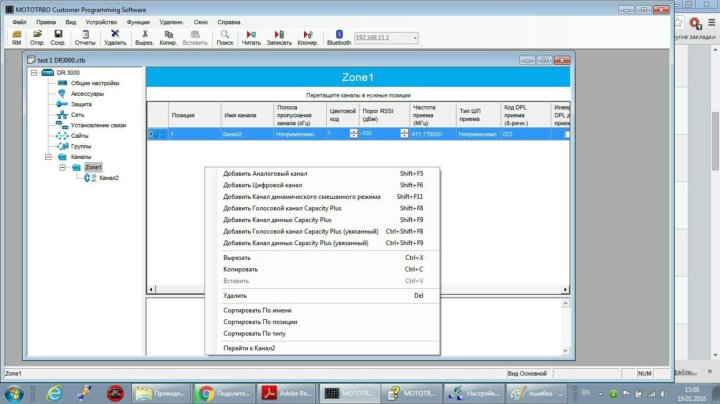Toggle the checkbox in the Канал2 row
The width and height of the screenshot is (720, 404).
pos(567,133)
